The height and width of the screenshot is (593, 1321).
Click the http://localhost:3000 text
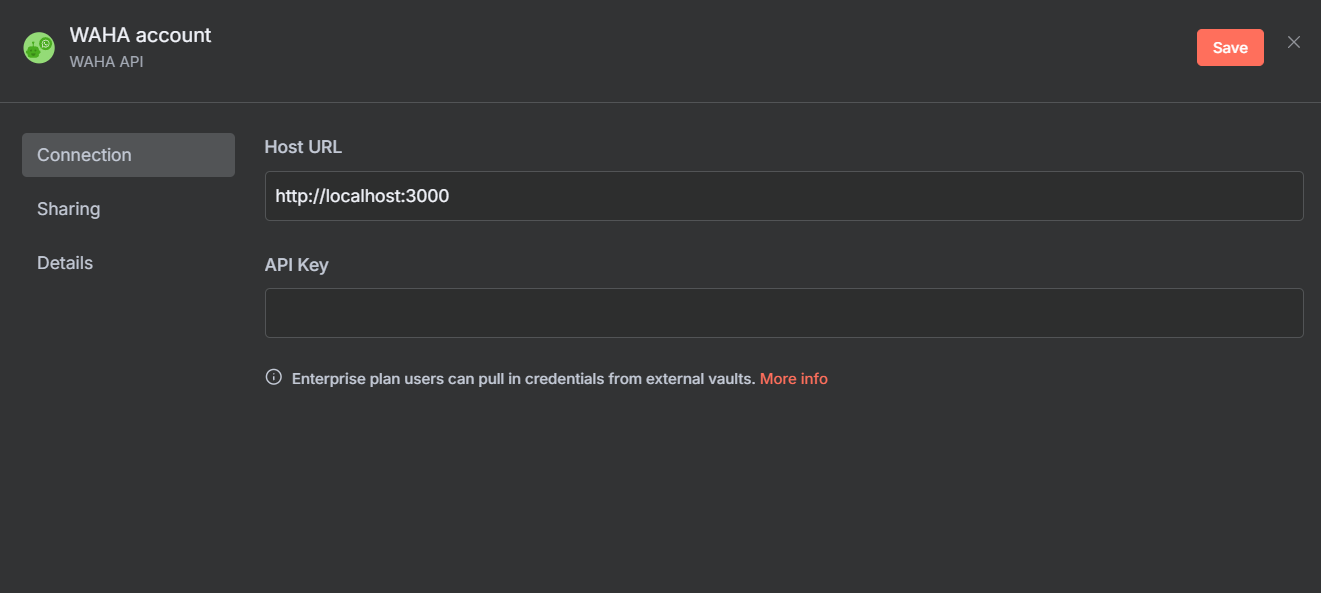[362, 196]
